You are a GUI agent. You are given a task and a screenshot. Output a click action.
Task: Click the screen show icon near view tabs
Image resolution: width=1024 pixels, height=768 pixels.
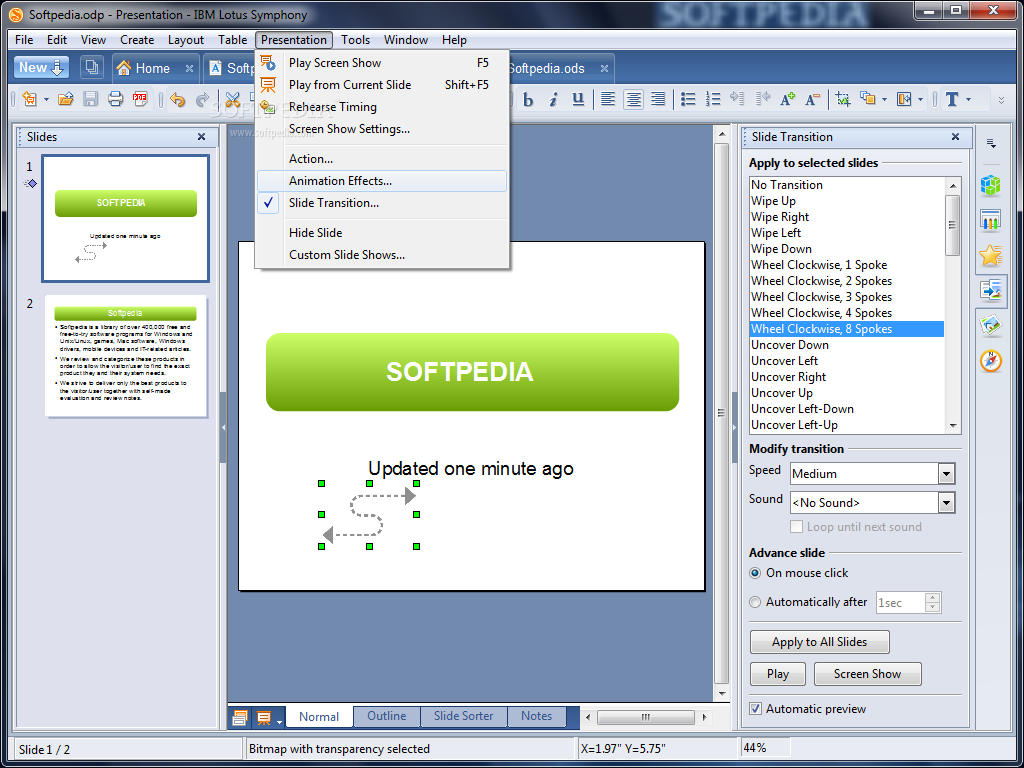264,718
